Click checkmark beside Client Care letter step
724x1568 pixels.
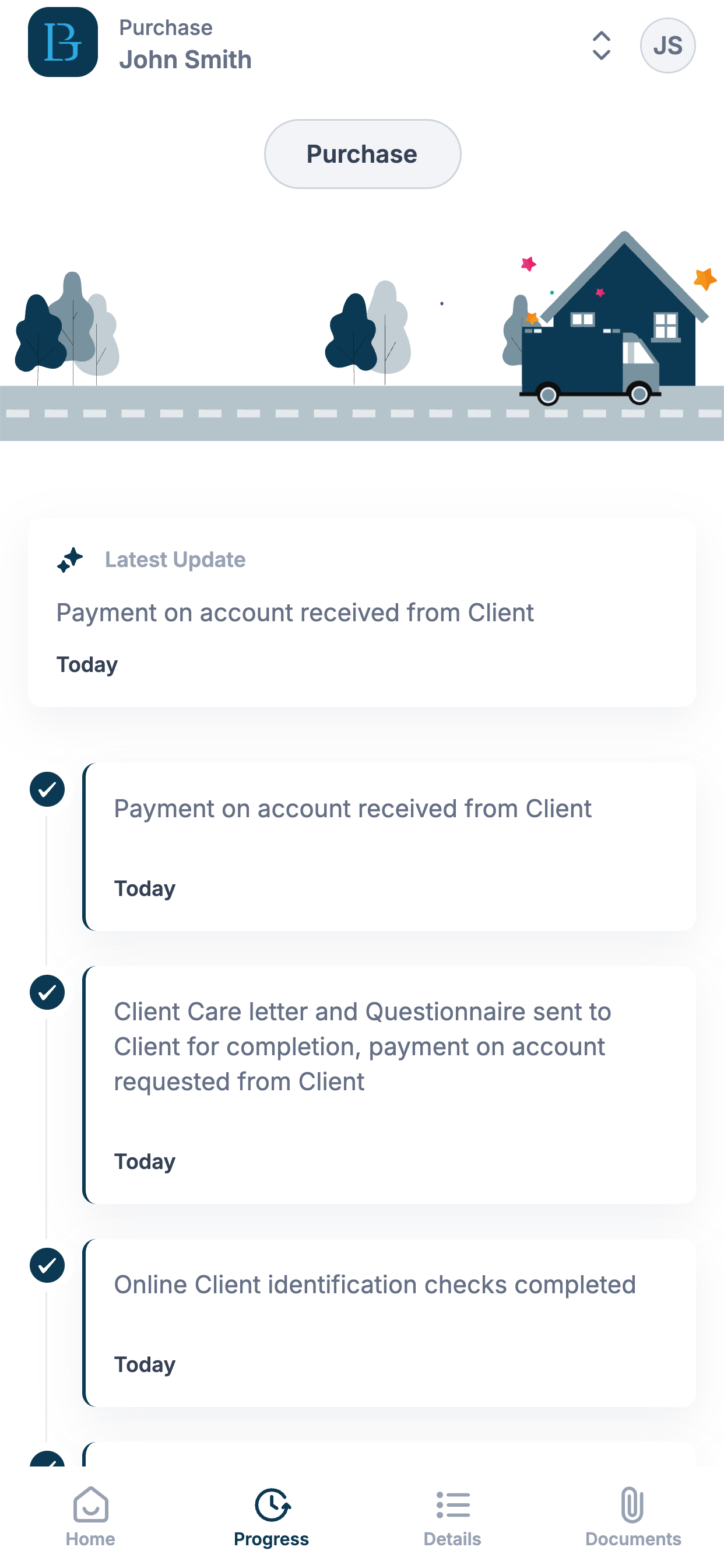[47, 992]
